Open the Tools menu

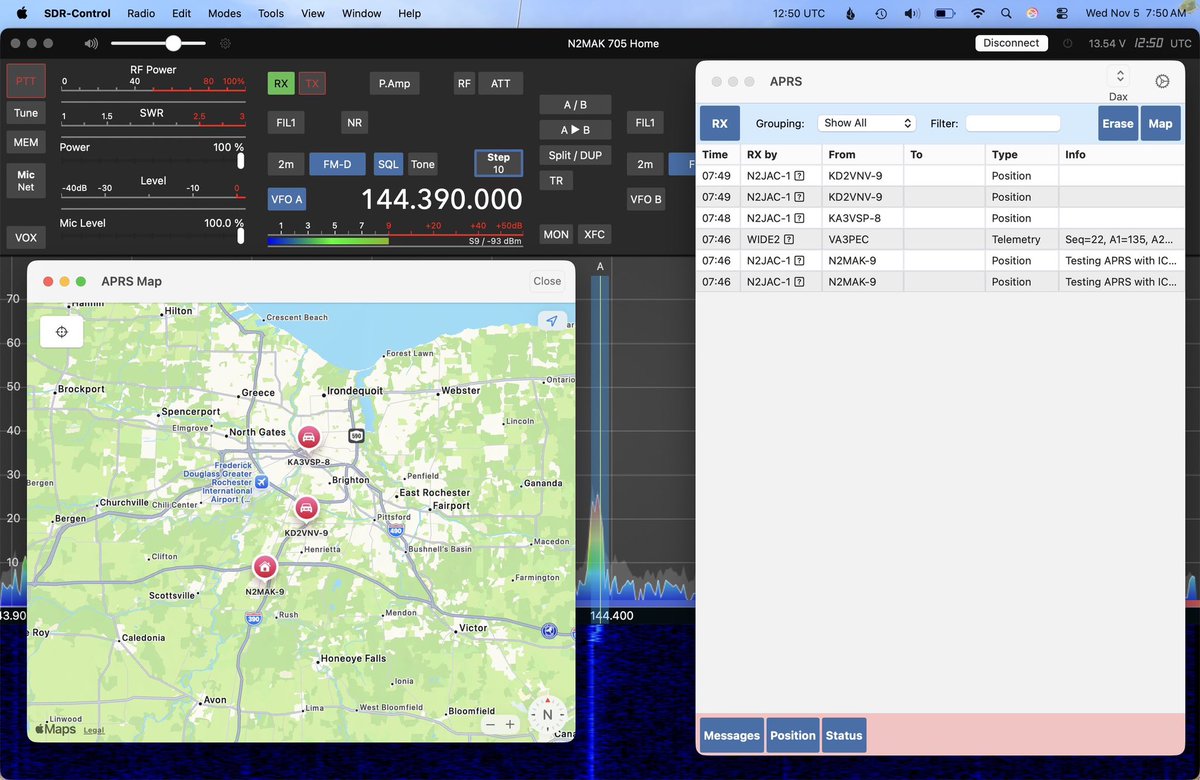(271, 14)
